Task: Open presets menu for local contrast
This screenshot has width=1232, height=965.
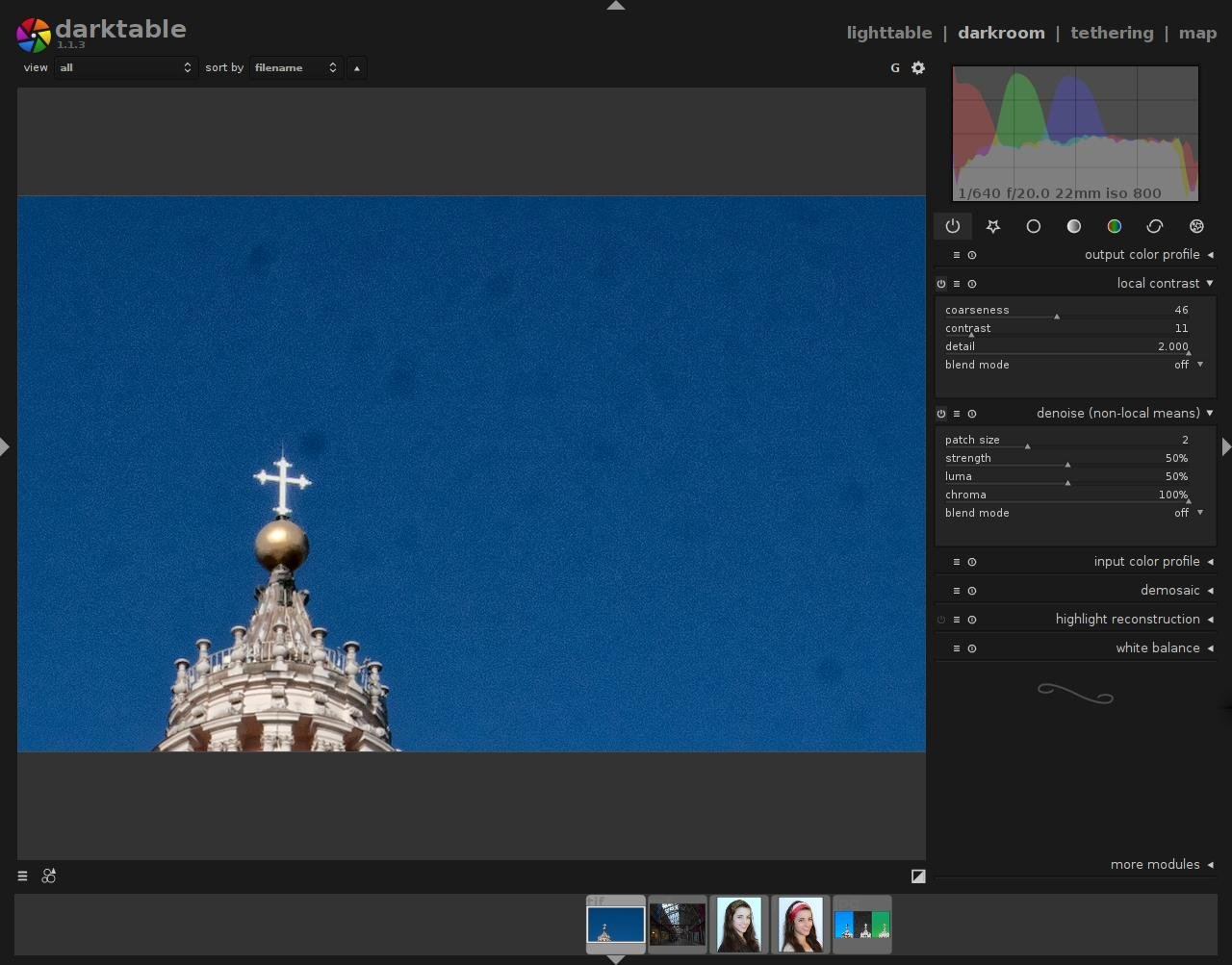Action: click(x=957, y=284)
